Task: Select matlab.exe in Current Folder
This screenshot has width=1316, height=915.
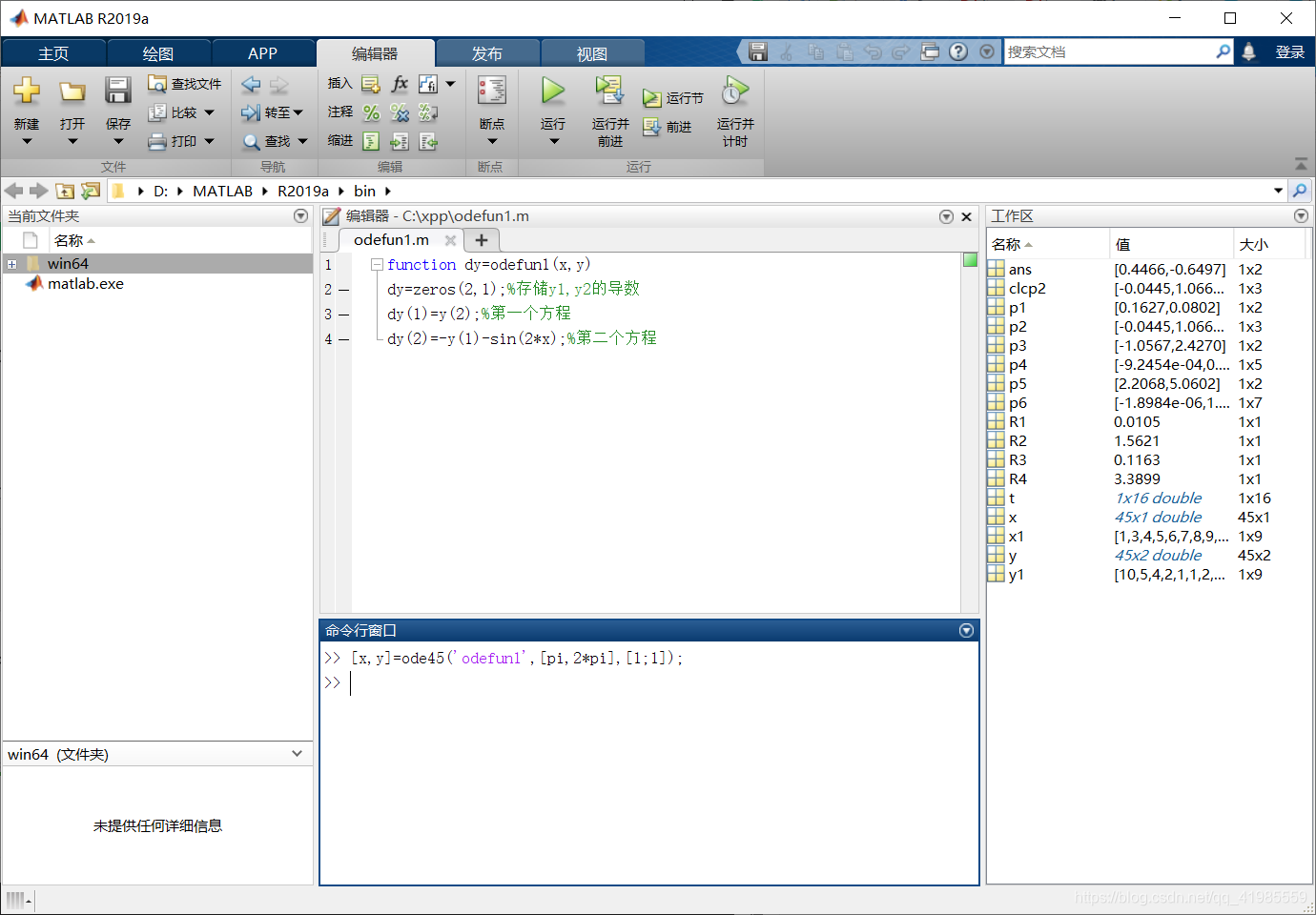Action: coord(86,283)
